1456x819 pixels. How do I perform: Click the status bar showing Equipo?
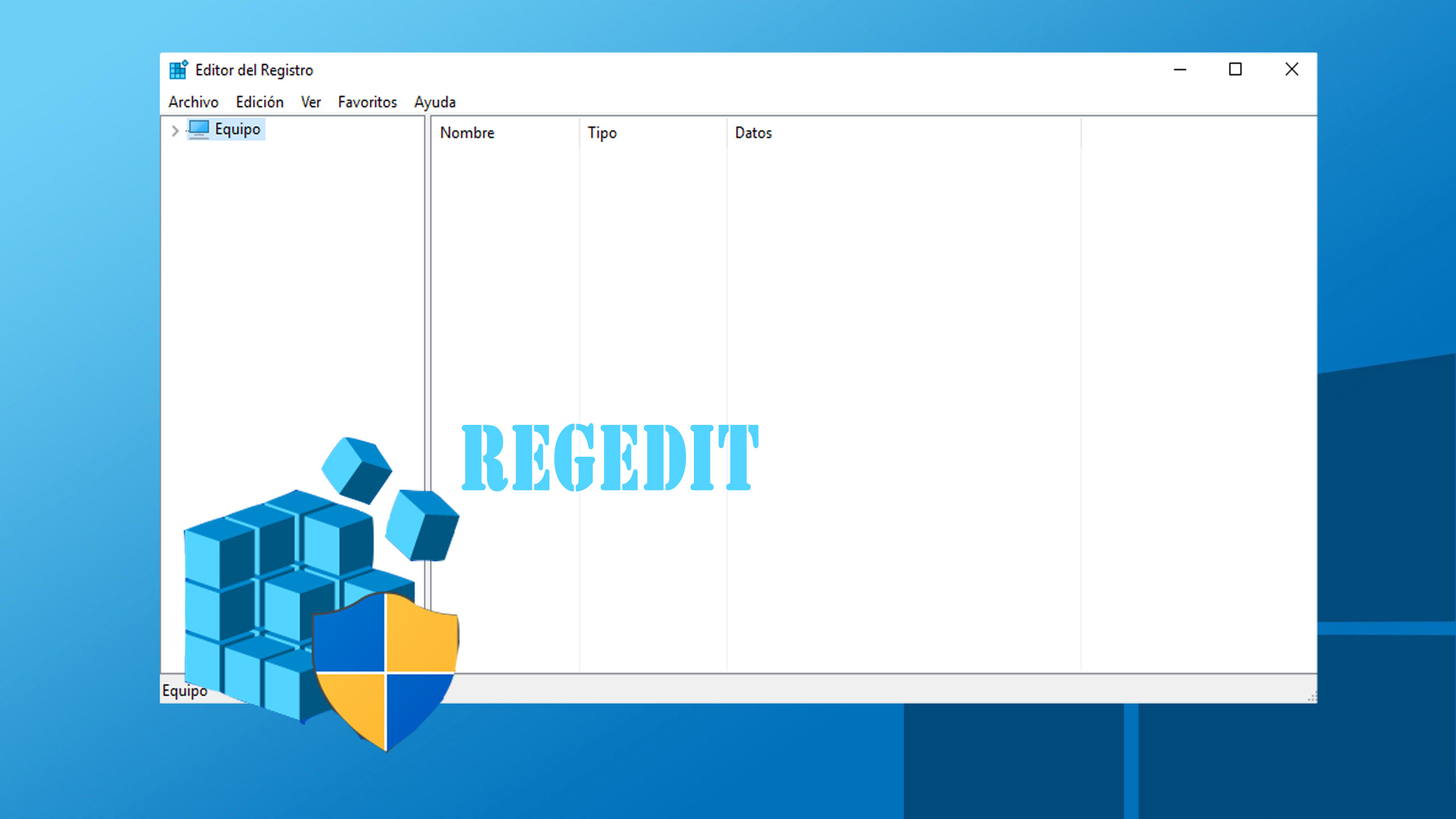click(185, 691)
